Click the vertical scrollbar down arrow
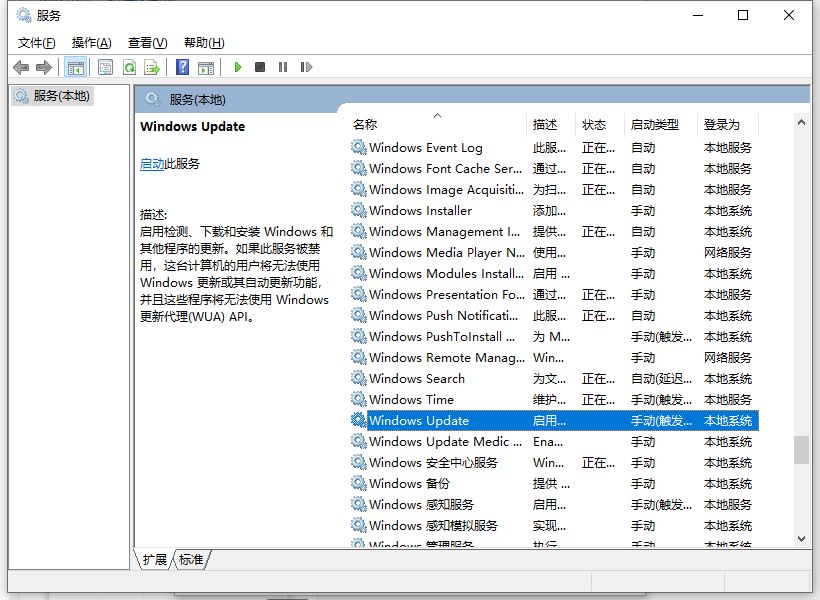Image resolution: width=820 pixels, height=600 pixels. [x=801, y=538]
